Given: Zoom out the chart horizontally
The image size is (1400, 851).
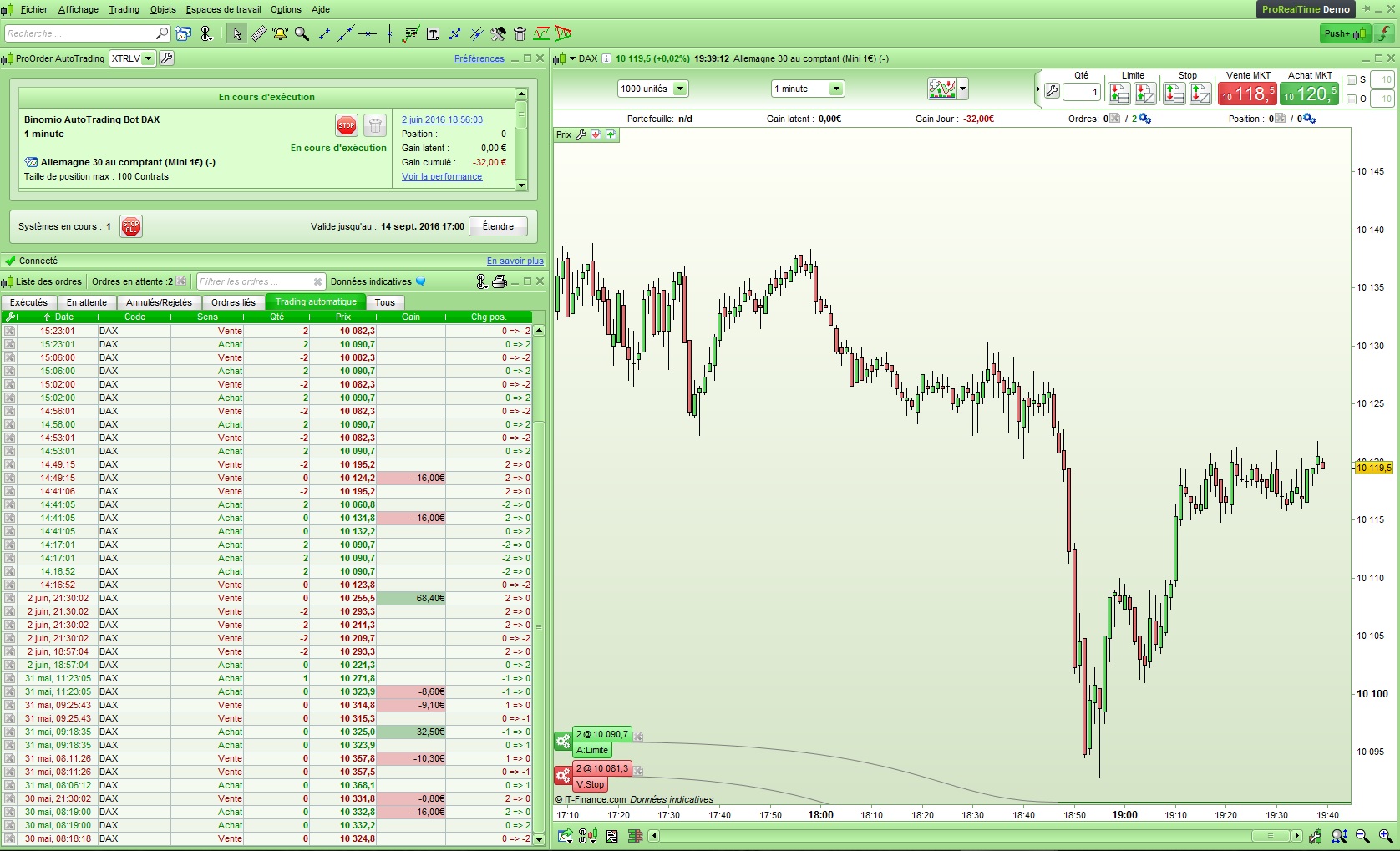Looking at the screenshot, I should [1362, 836].
